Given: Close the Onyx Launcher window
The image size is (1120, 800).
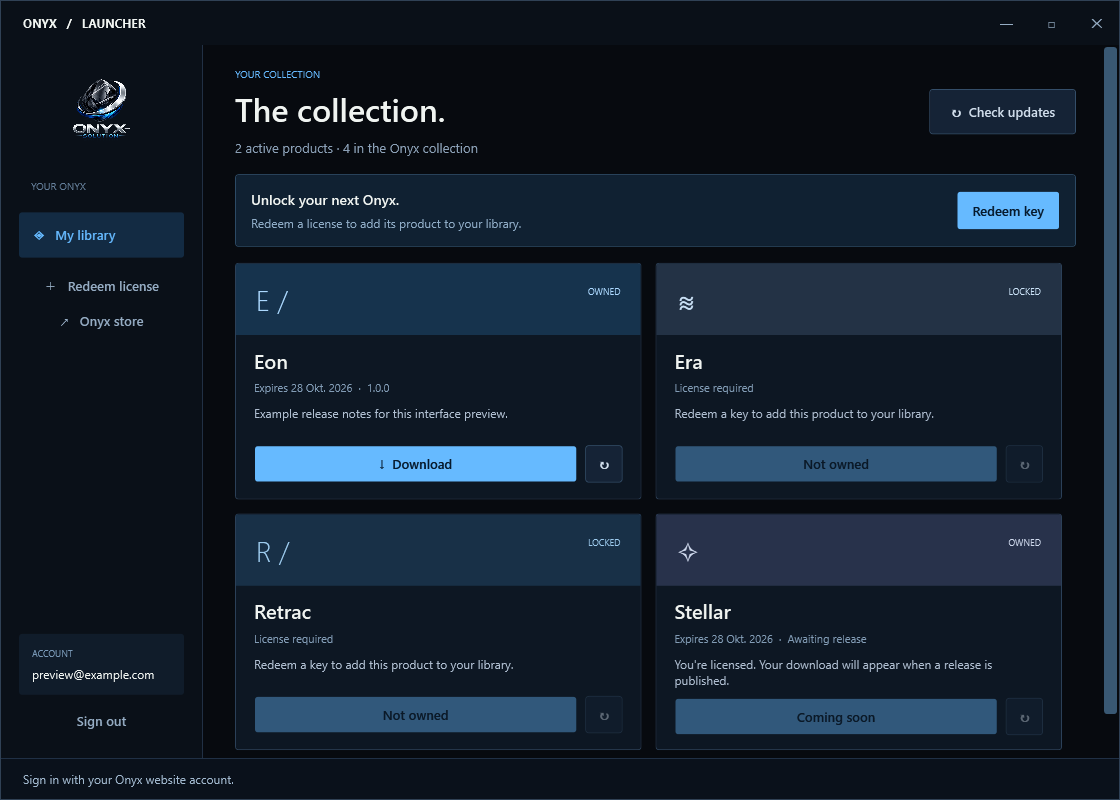Looking at the screenshot, I should click(1097, 24).
